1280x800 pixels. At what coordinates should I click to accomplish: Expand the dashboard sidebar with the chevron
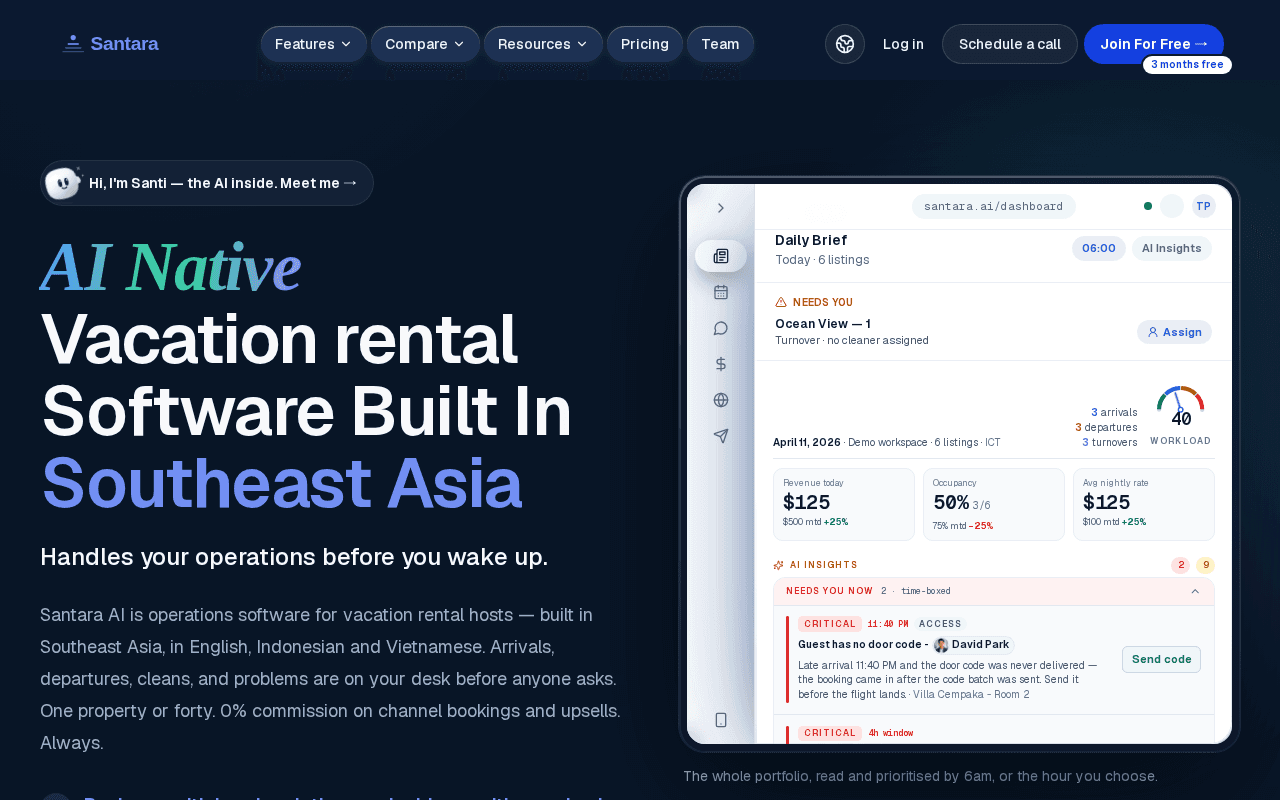(x=721, y=208)
